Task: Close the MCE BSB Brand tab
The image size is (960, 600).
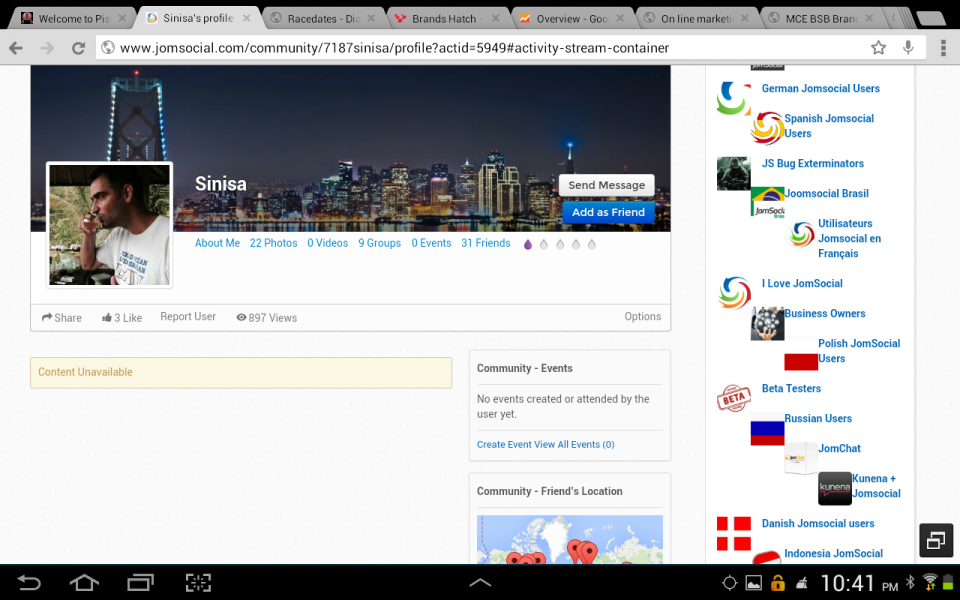Action: (869, 18)
